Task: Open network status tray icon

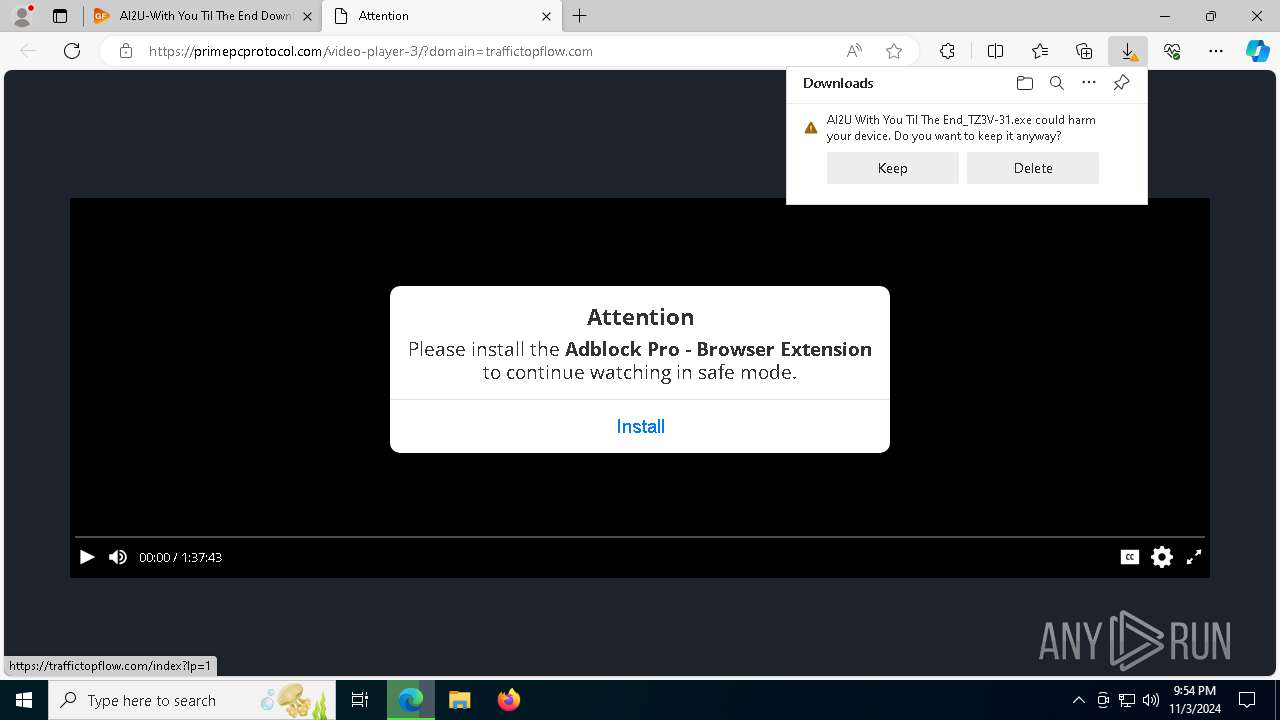Action: click(x=1127, y=700)
